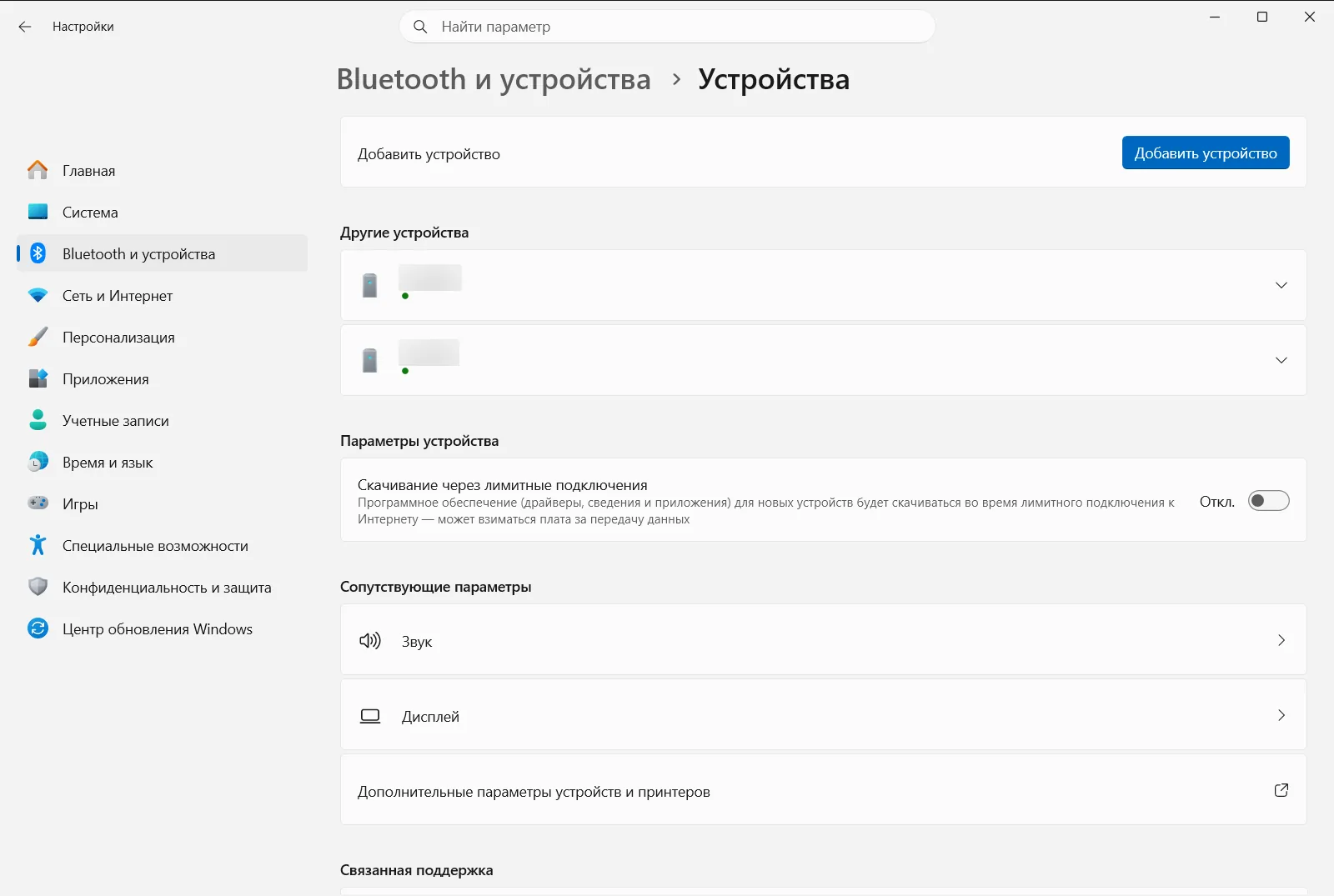Screen dimensions: 1334x896
Task: Click the Учетные записи person icon
Action: click(38, 420)
